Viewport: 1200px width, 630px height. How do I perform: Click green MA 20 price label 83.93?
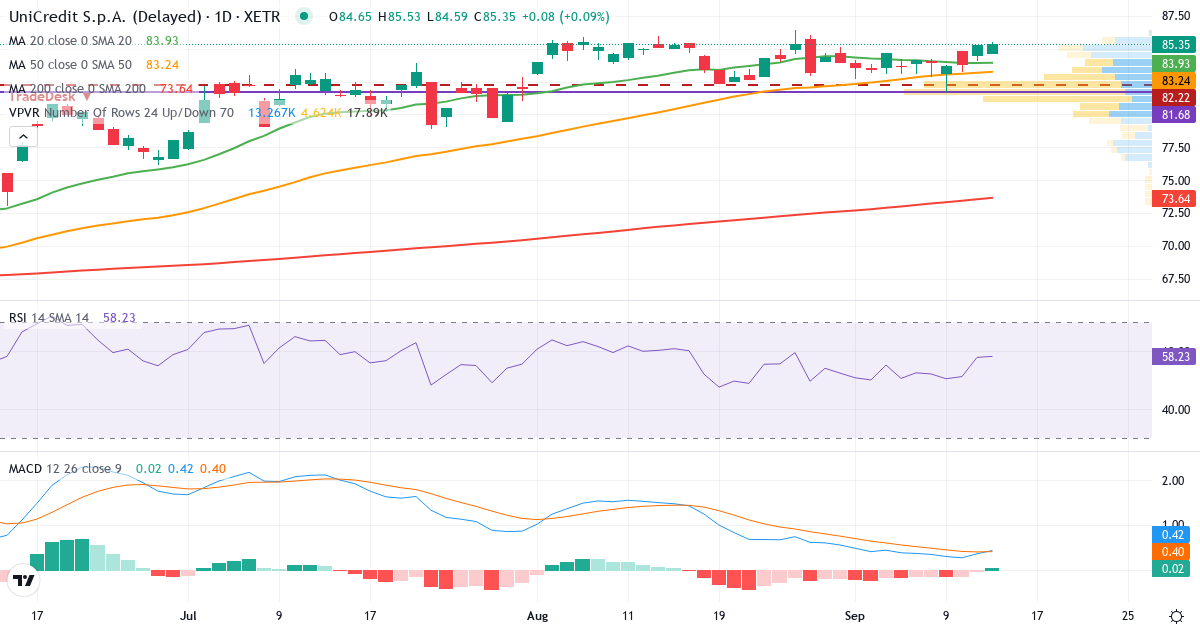(x=1175, y=63)
